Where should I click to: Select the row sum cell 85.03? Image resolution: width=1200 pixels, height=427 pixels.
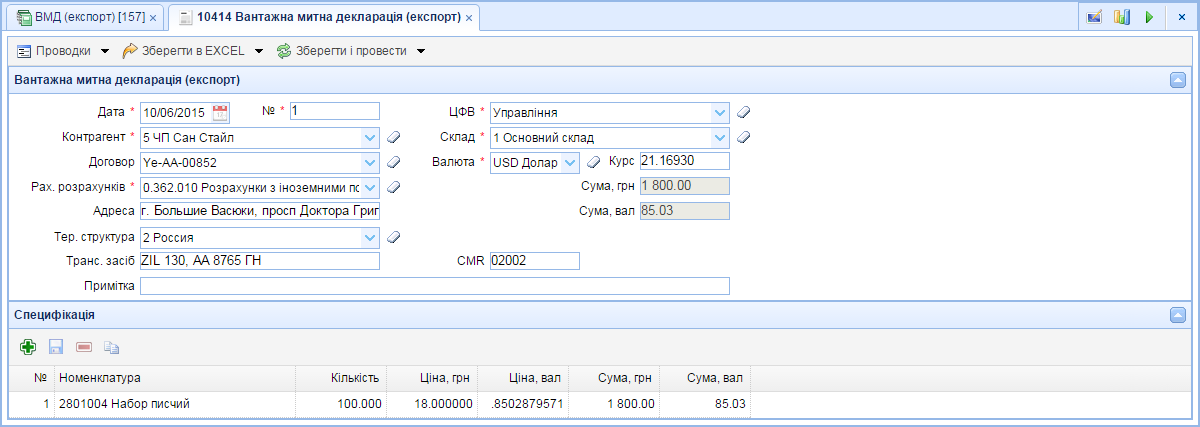(x=705, y=403)
